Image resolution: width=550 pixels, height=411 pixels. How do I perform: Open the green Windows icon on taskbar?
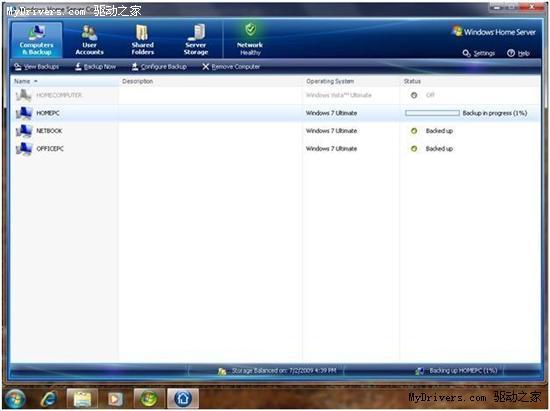149,399
